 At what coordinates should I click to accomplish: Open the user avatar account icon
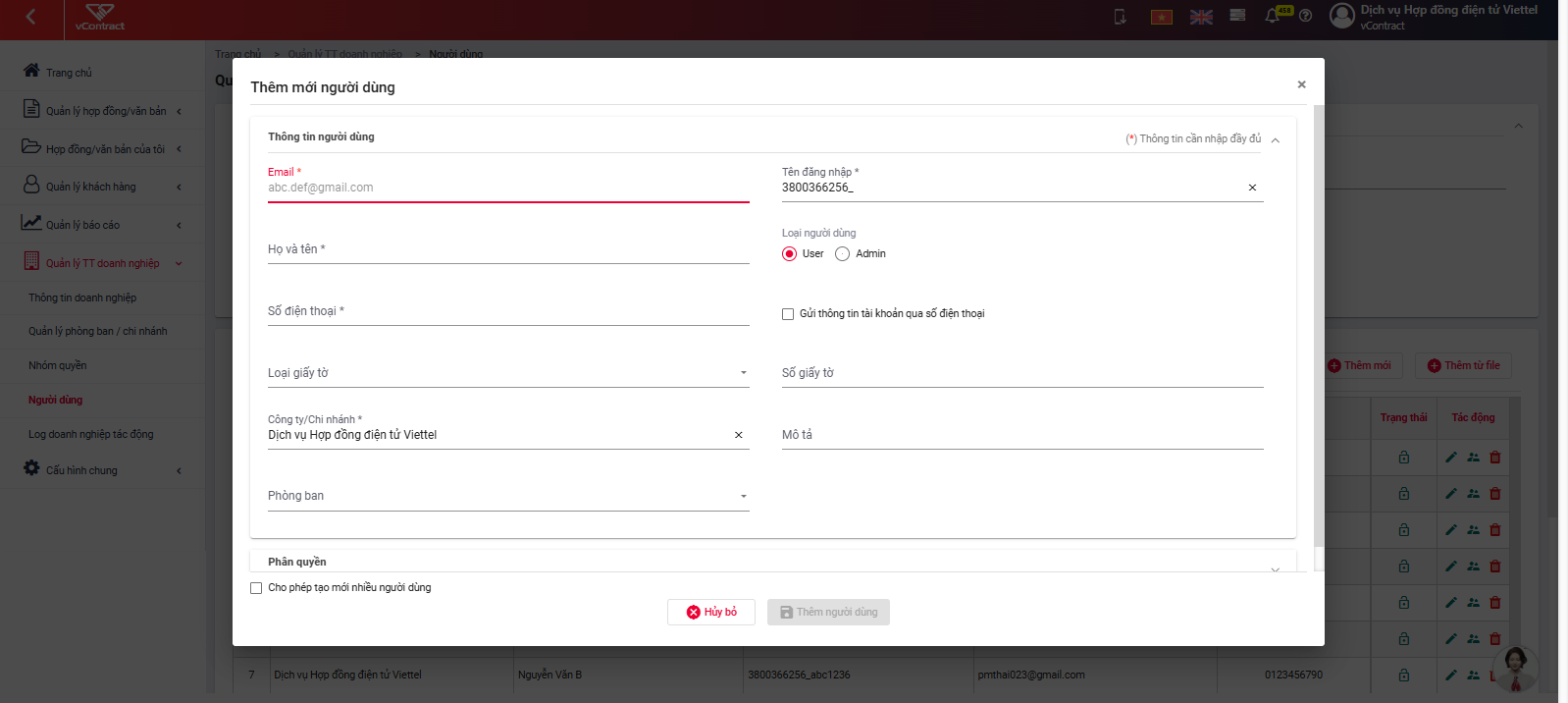click(1342, 16)
